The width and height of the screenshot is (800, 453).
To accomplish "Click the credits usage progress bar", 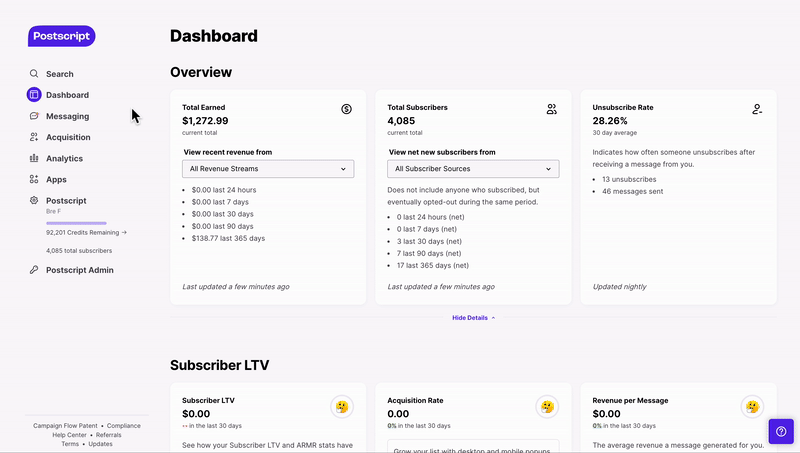I will pyautogui.click(x=76, y=223).
